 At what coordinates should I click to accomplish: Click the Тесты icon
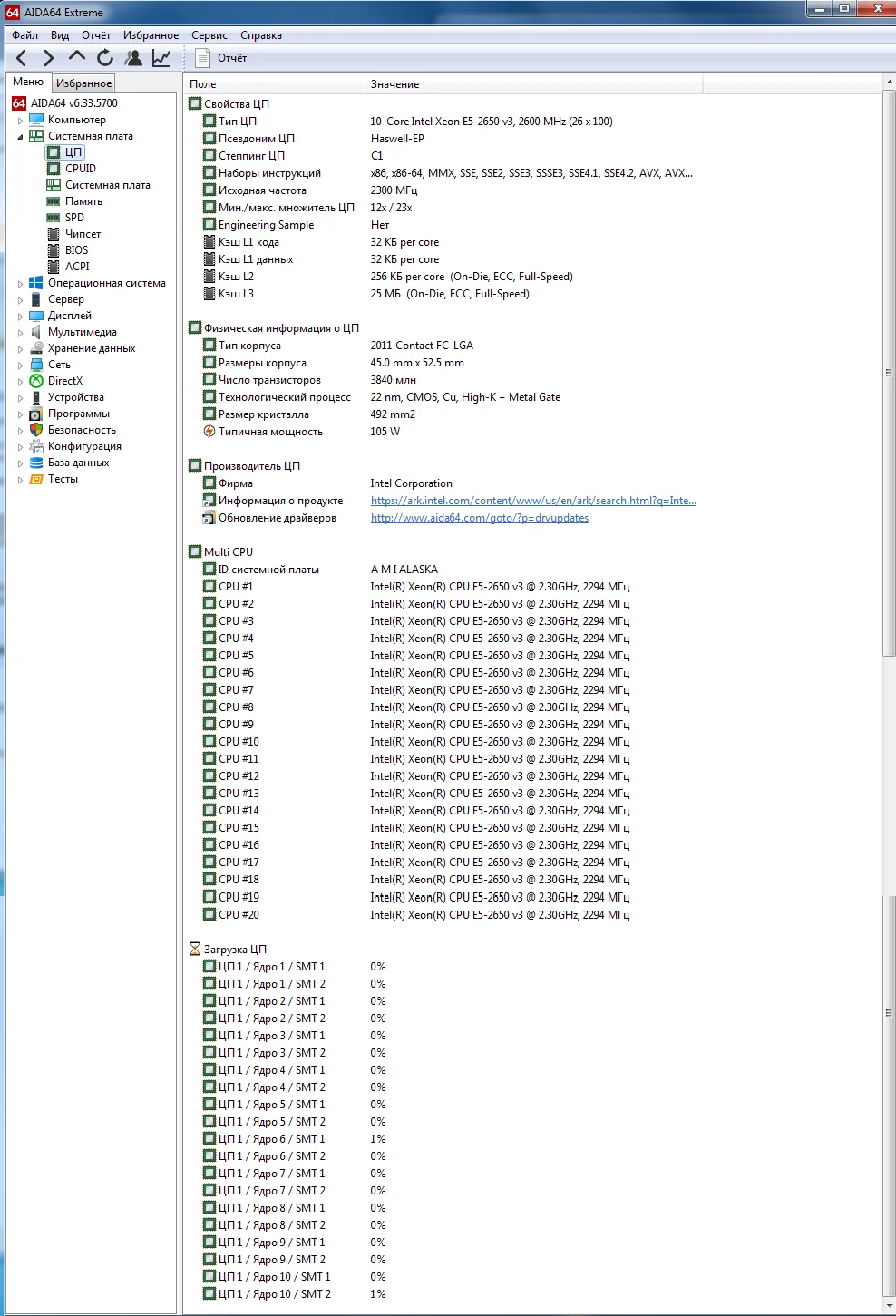[x=36, y=479]
